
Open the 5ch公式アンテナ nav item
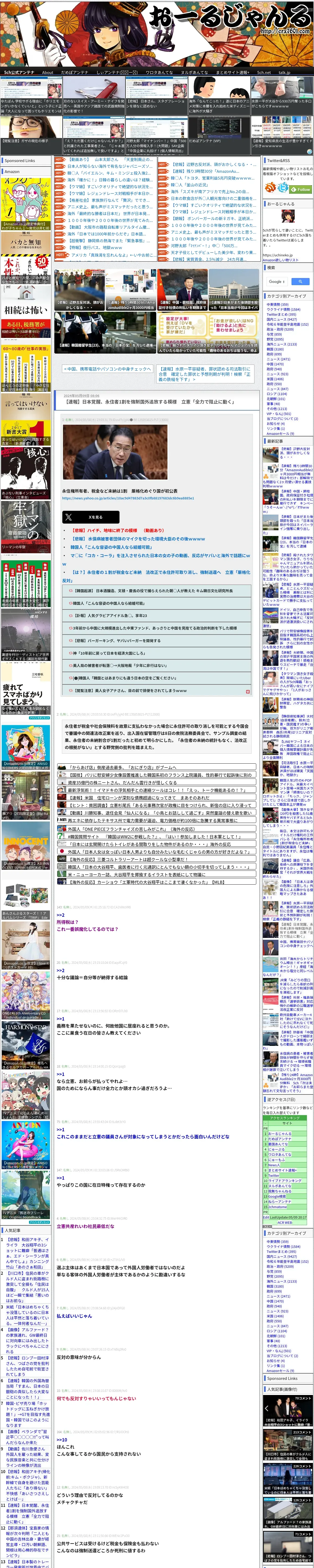(20, 72)
